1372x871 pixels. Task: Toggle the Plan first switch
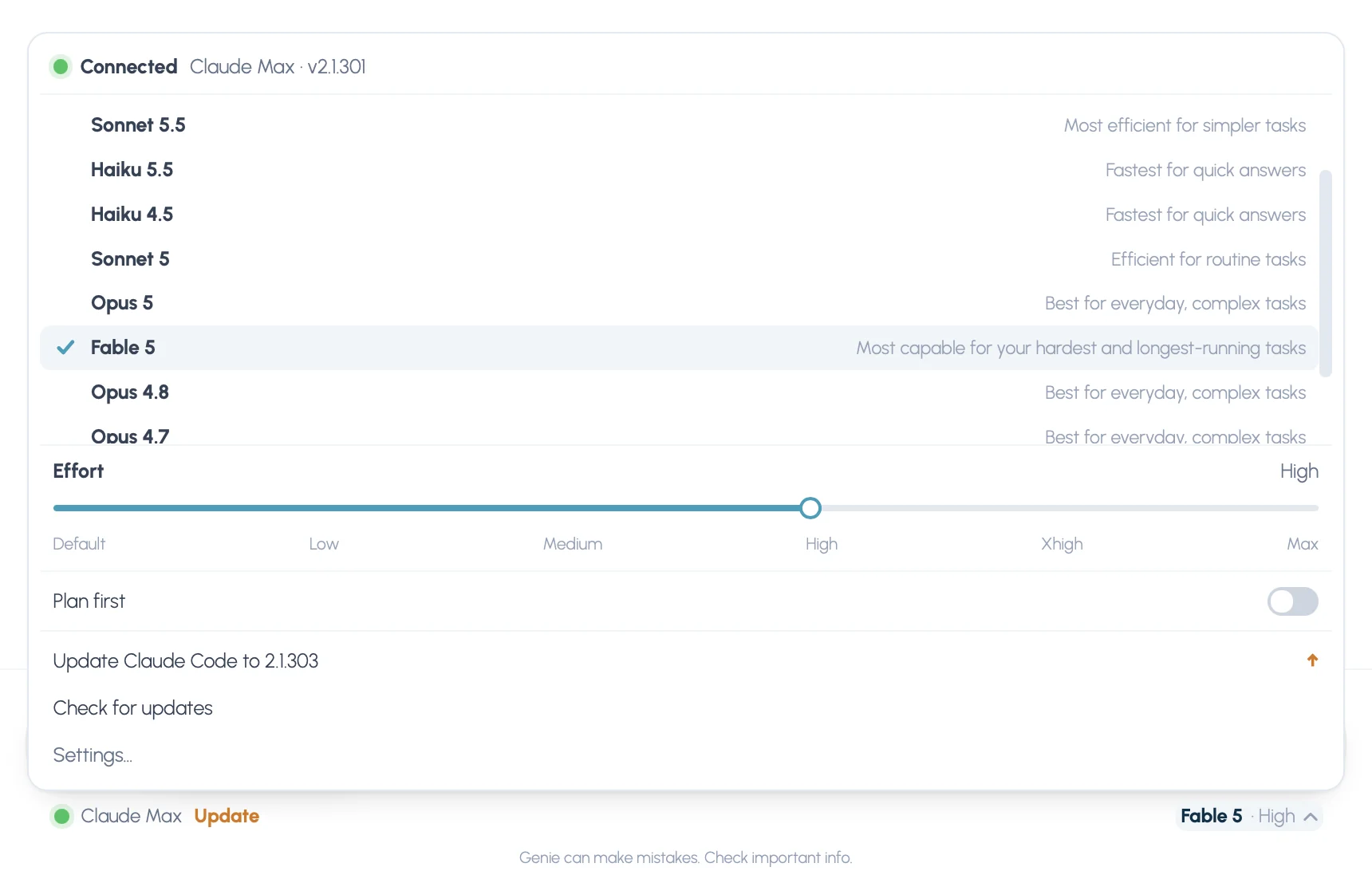tap(1292, 601)
